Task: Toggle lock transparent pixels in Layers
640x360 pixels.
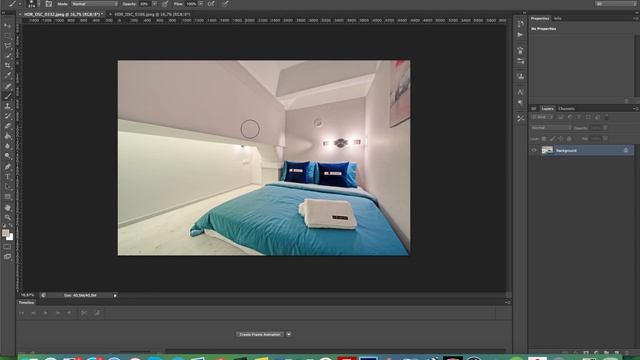Action: coord(544,139)
